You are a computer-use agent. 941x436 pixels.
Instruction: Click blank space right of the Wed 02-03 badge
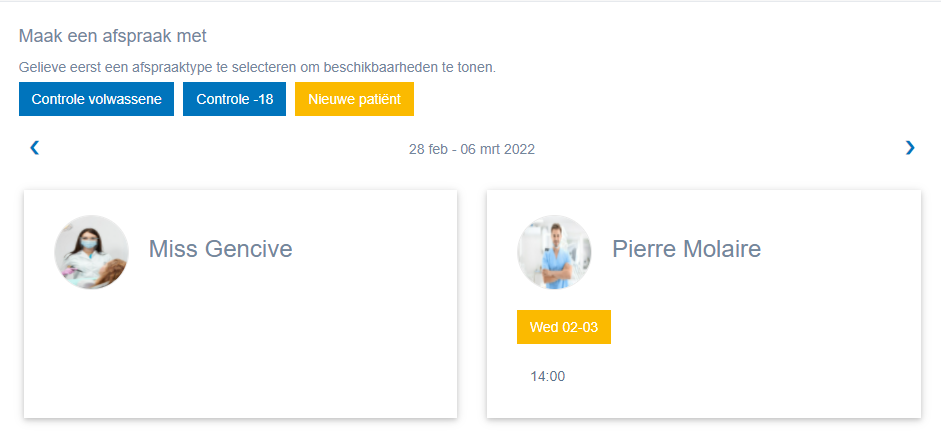tap(760, 327)
